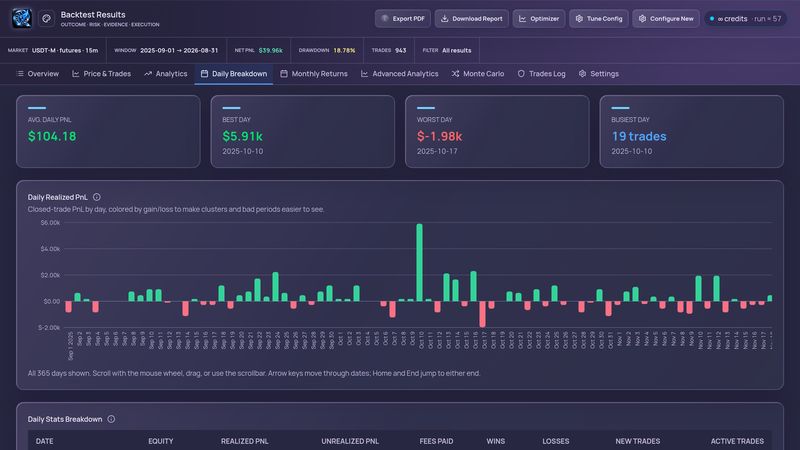The image size is (800, 450).
Task: Click the EQUITY column header
Action: 161,441
